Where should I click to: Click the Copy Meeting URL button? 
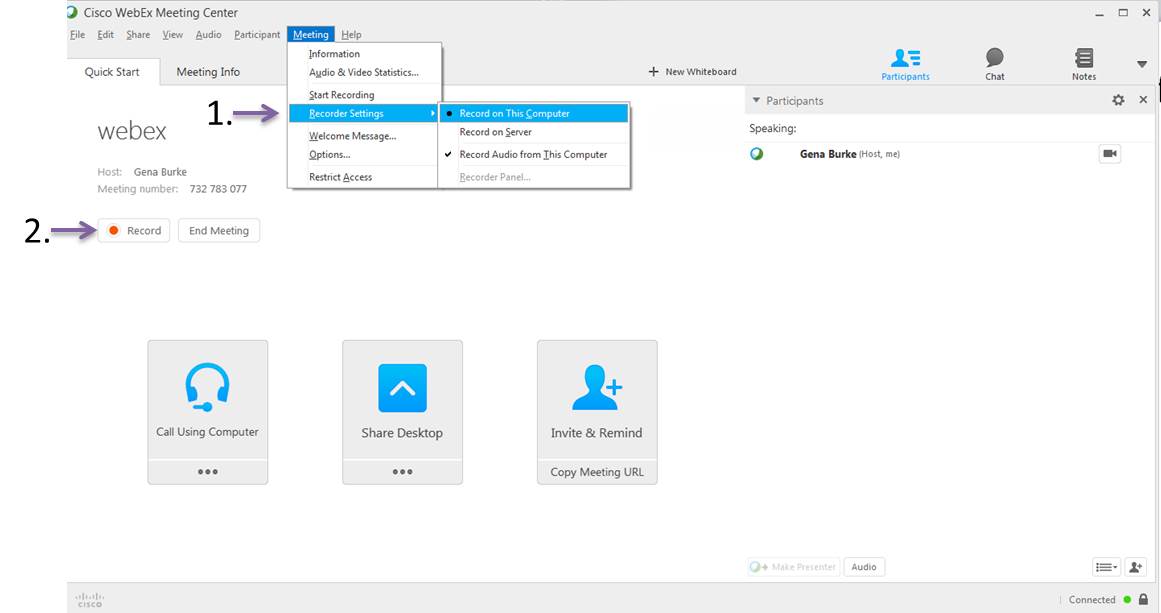597,472
